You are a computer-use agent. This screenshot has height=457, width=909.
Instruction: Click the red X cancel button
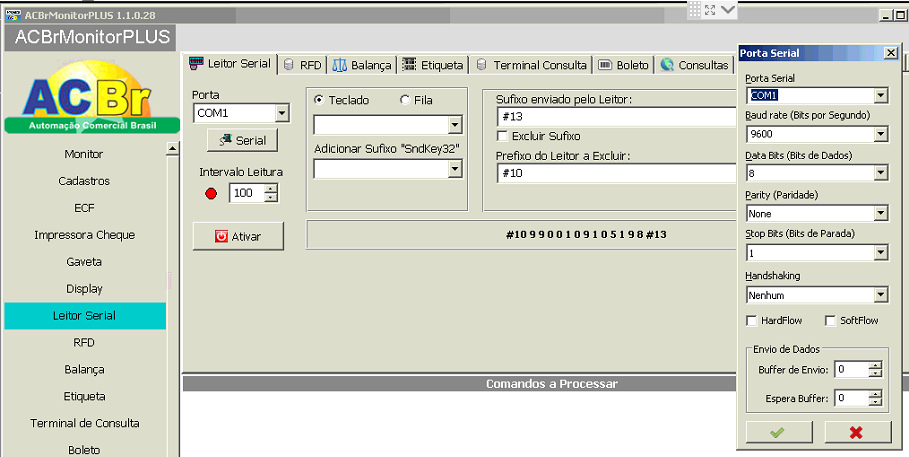(857, 432)
